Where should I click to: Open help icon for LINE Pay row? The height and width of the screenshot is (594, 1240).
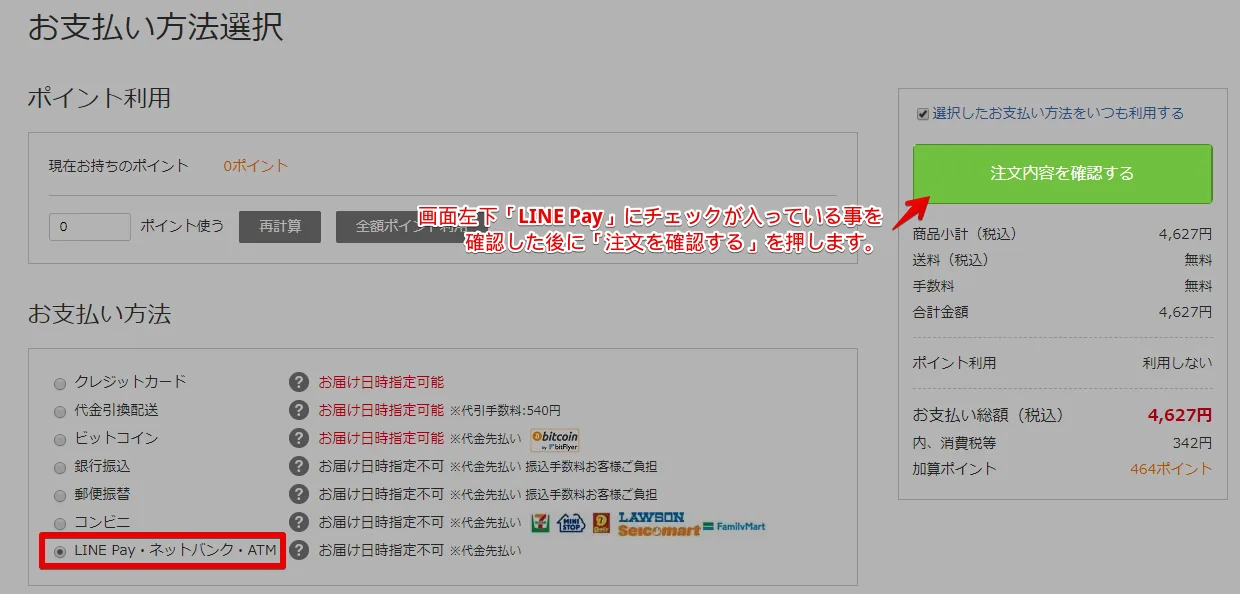(x=298, y=550)
